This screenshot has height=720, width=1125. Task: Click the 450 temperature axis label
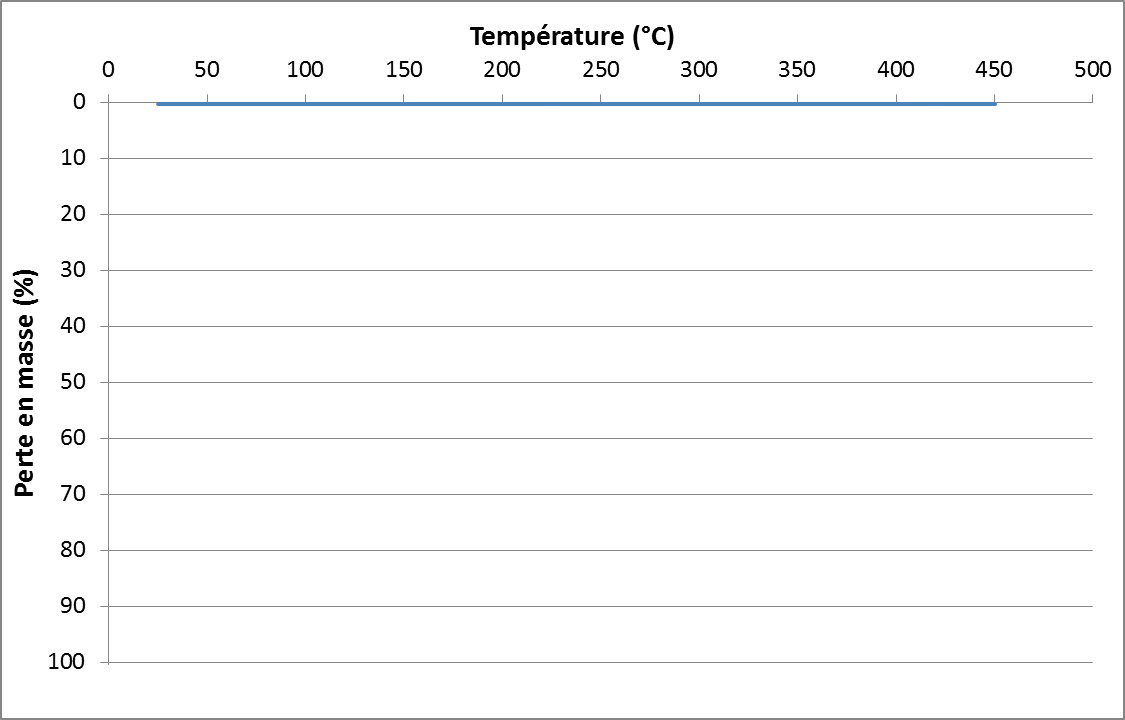pos(994,70)
